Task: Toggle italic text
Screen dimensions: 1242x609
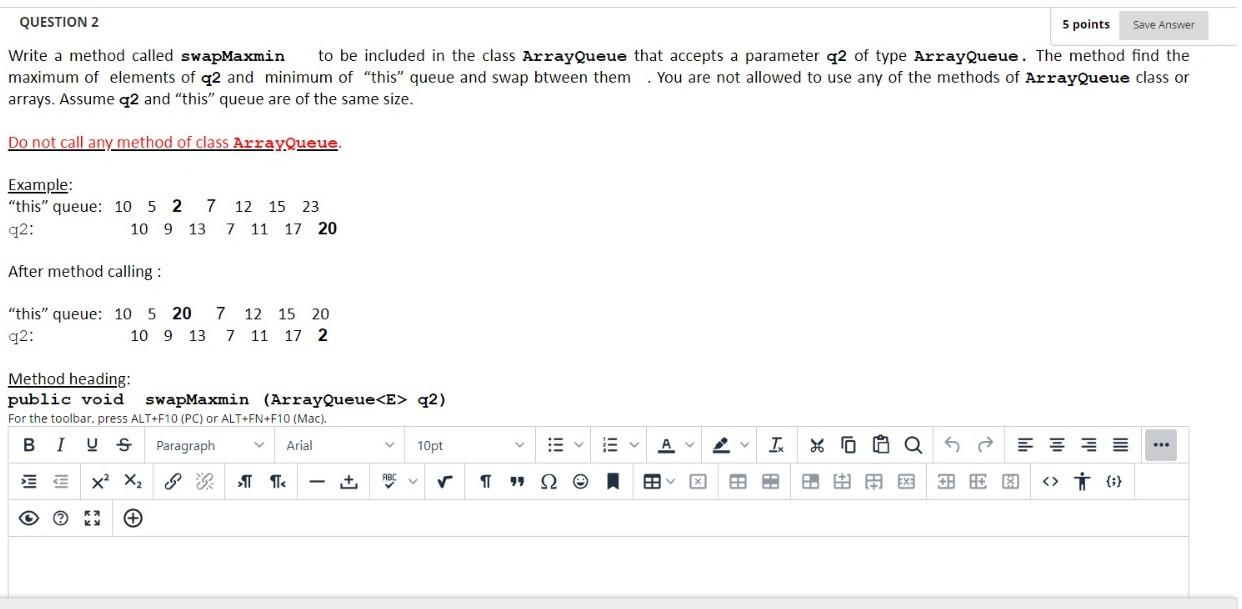Action: click(58, 445)
